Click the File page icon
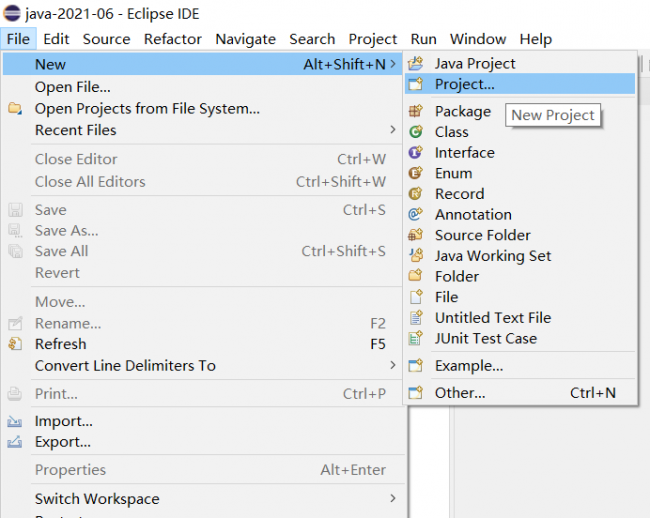Image resolution: width=650 pixels, height=518 pixels. pos(415,297)
